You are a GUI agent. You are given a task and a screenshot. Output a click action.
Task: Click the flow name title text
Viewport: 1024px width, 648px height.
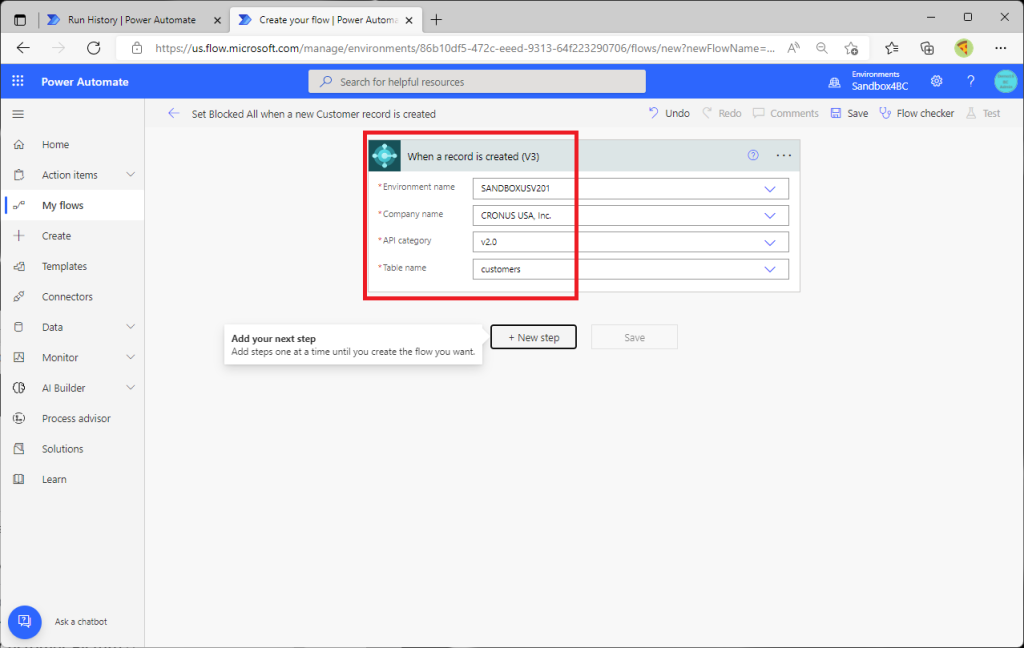313,114
